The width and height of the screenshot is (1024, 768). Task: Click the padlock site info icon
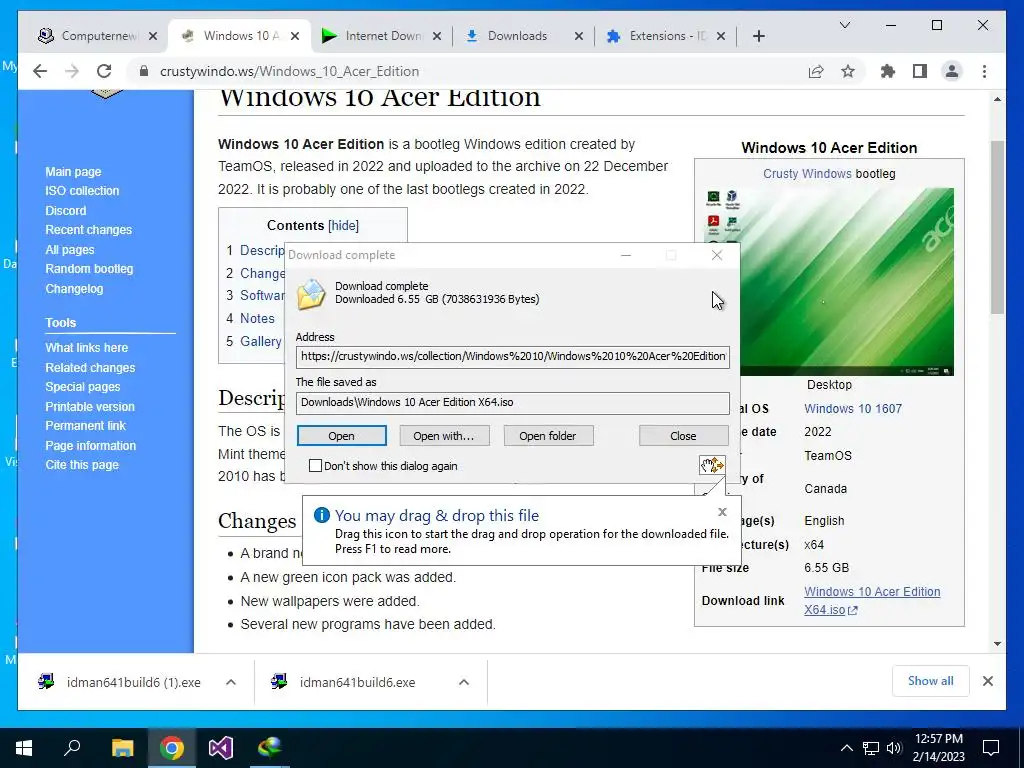(x=144, y=71)
